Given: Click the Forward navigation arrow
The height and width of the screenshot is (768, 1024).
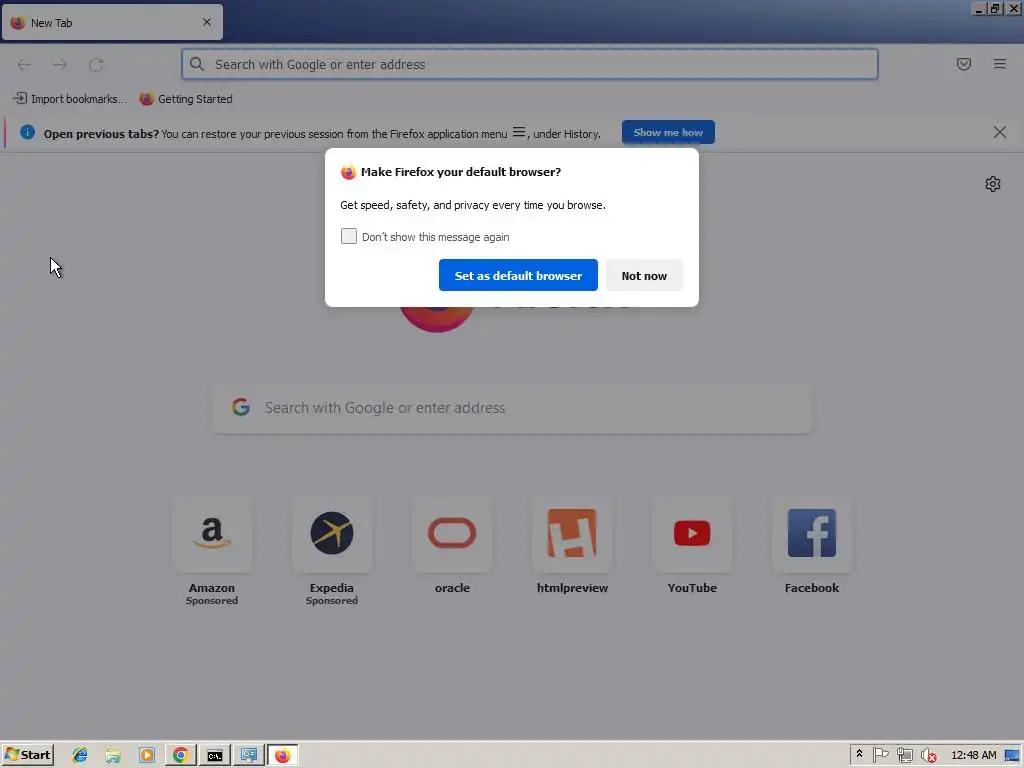Looking at the screenshot, I should (60, 65).
